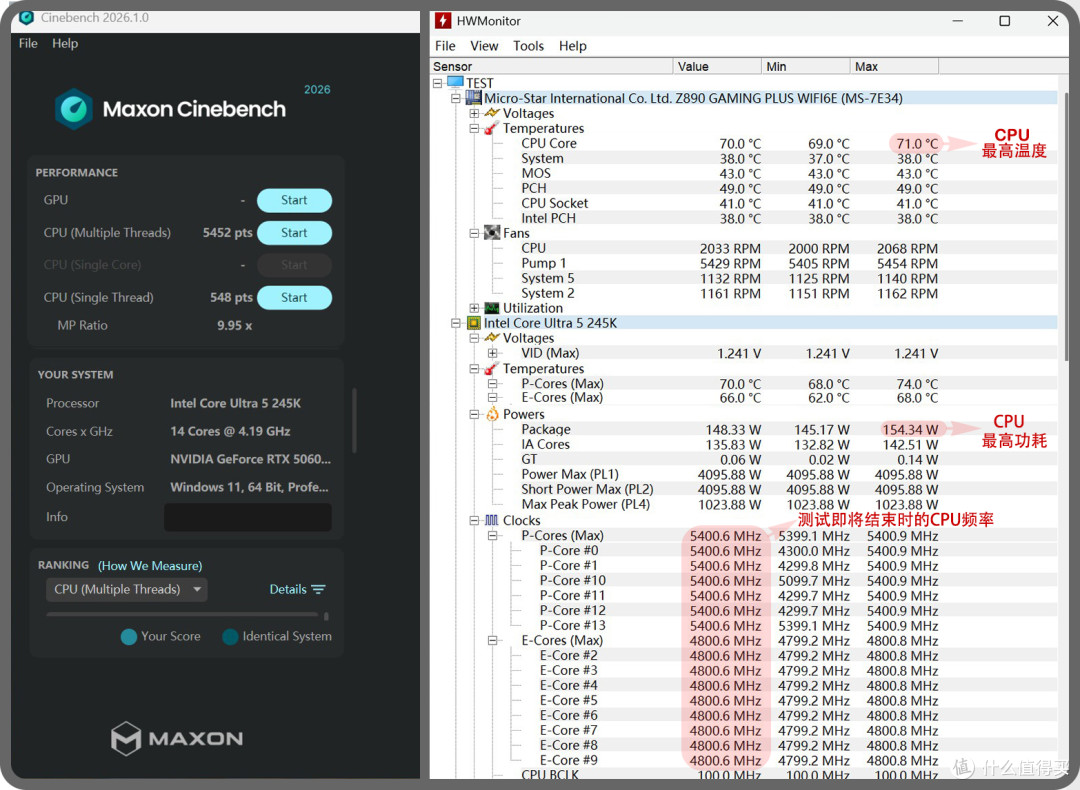Collapse the Intel Core Ultra 5 245K node
The width and height of the screenshot is (1080, 790).
click(455, 323)
